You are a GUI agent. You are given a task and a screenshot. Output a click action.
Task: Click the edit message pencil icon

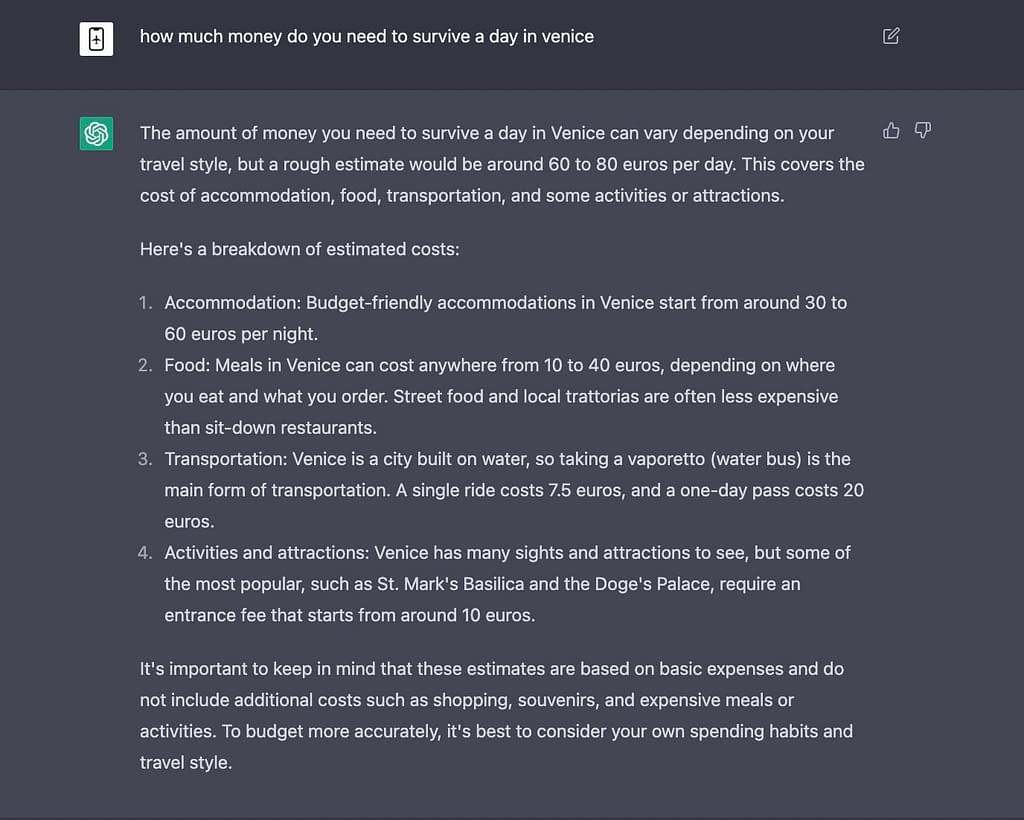(891, 36)
